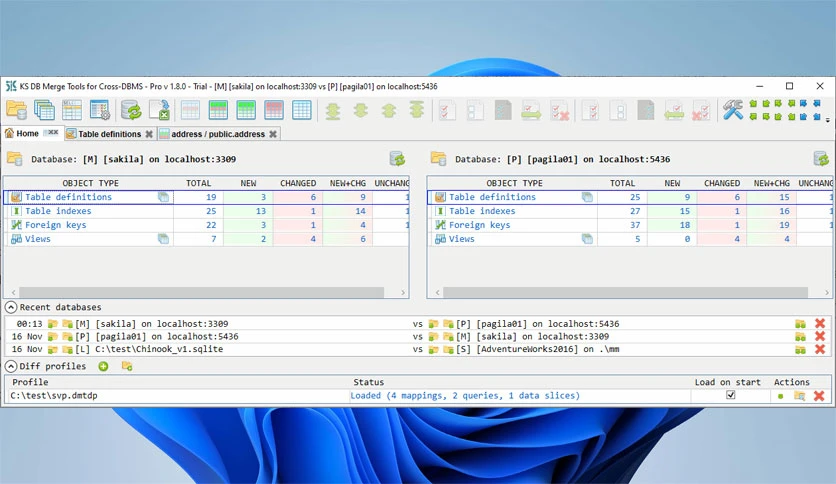Click the folder action icon for svp.dmtdp profile
The image size is (836, 484).
799,396
